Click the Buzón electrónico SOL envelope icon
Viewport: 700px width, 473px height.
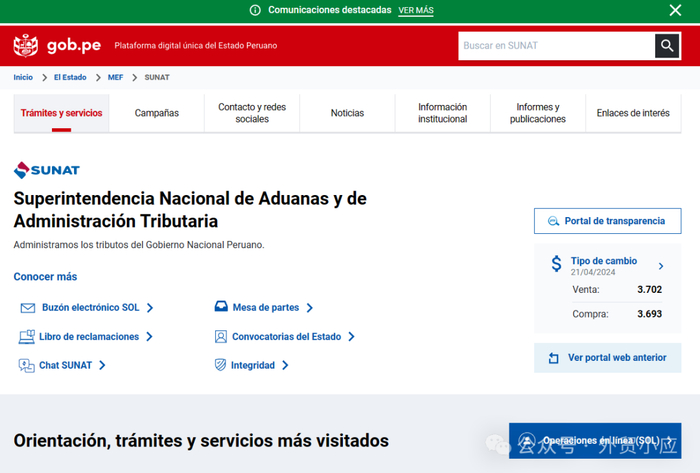[x=28, y=308]
